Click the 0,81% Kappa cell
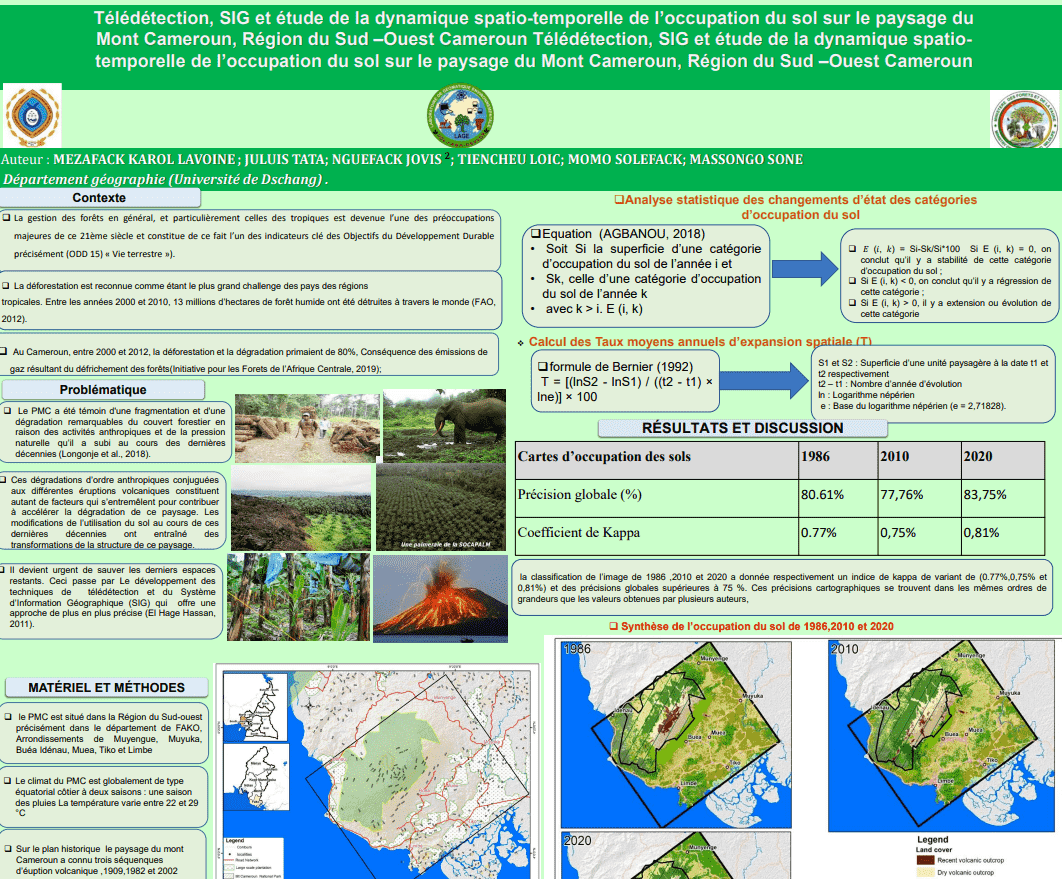Viewport: 1062px width, 879px height. click(x=1003, y=536)
